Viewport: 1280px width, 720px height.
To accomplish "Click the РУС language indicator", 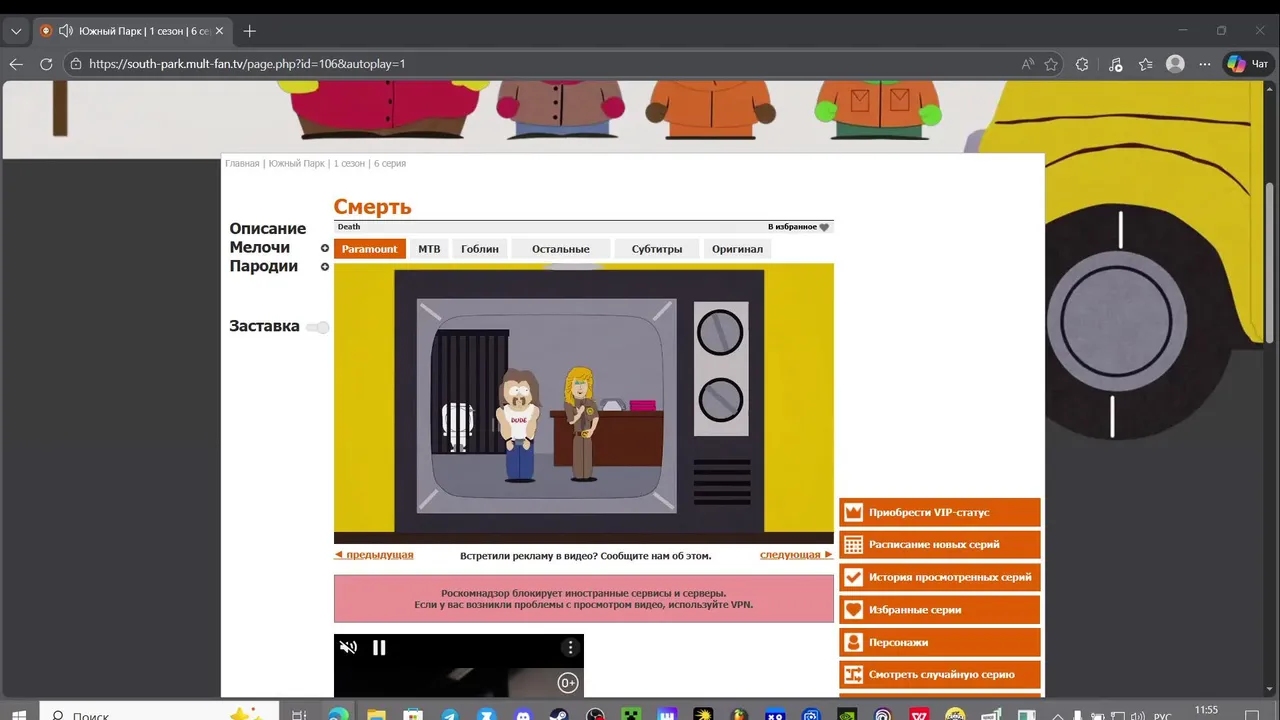I will (1162, 716).
